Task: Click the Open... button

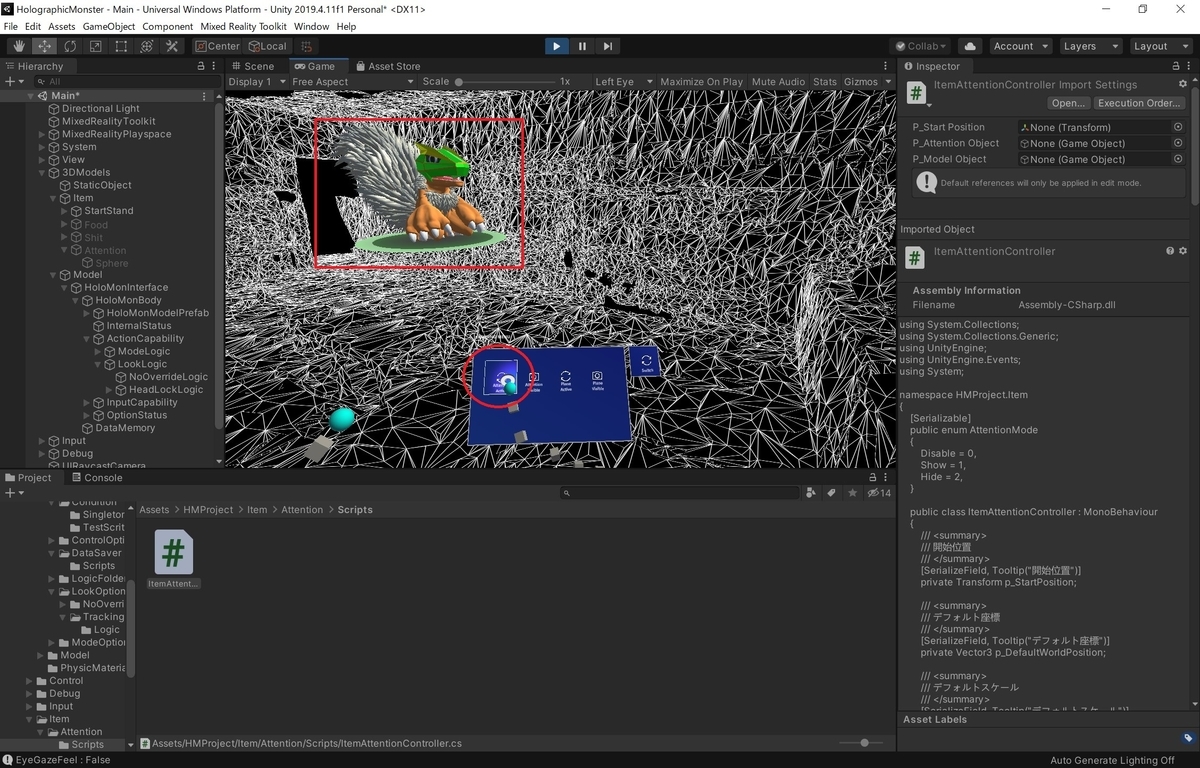Action: 1068,103
